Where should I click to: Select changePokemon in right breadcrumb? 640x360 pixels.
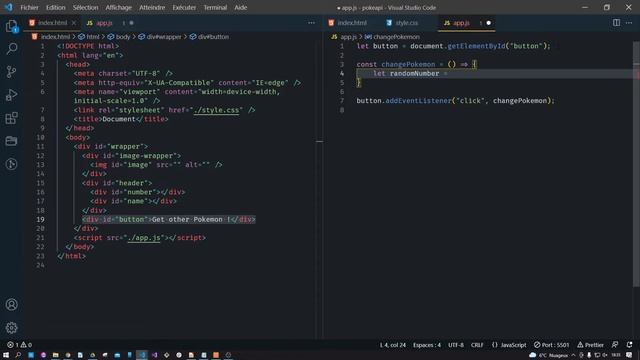tap(392, 37)
